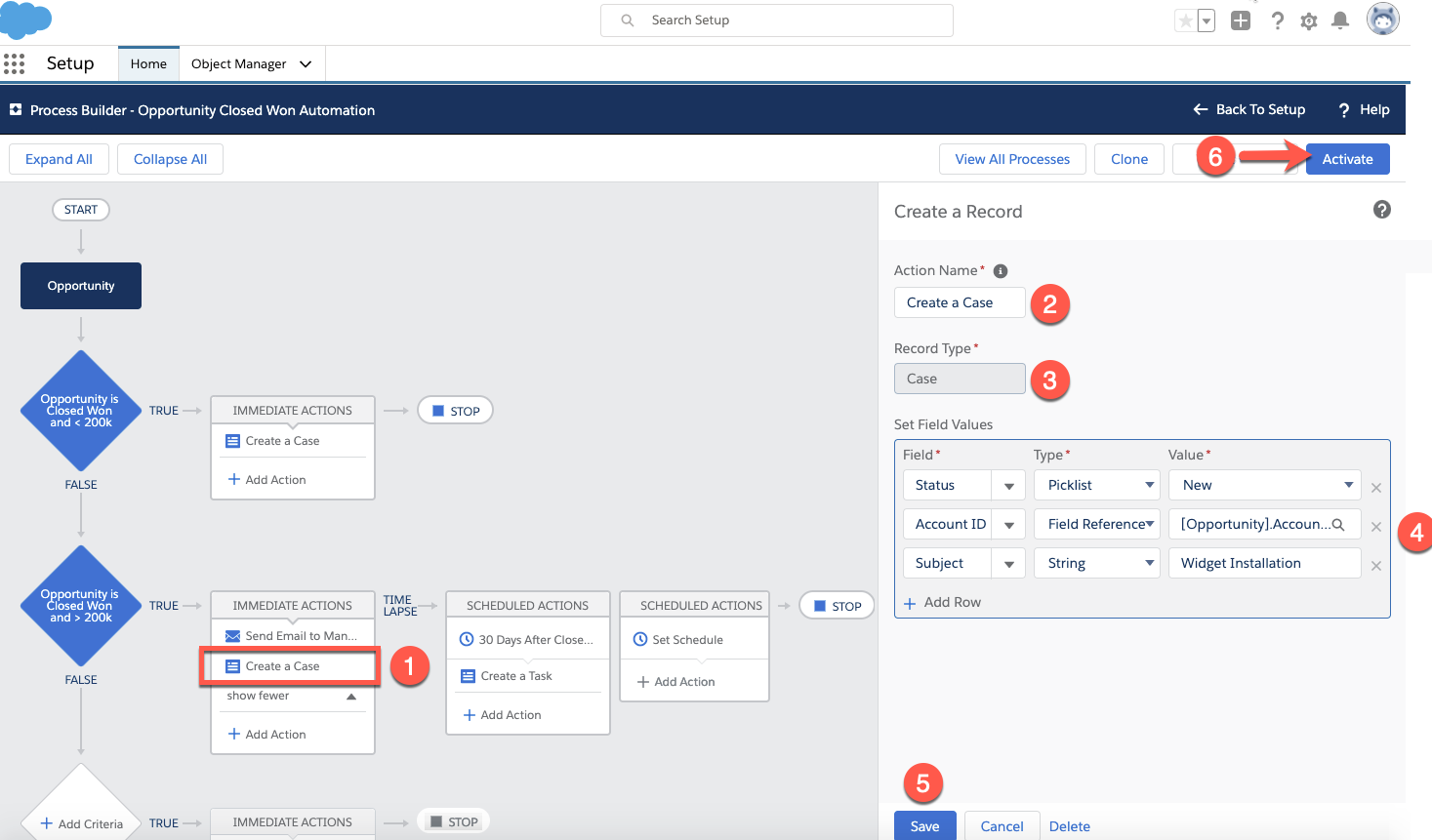Activate the process
This screenshot has height=840, width=1432.
click(1347, 159)
